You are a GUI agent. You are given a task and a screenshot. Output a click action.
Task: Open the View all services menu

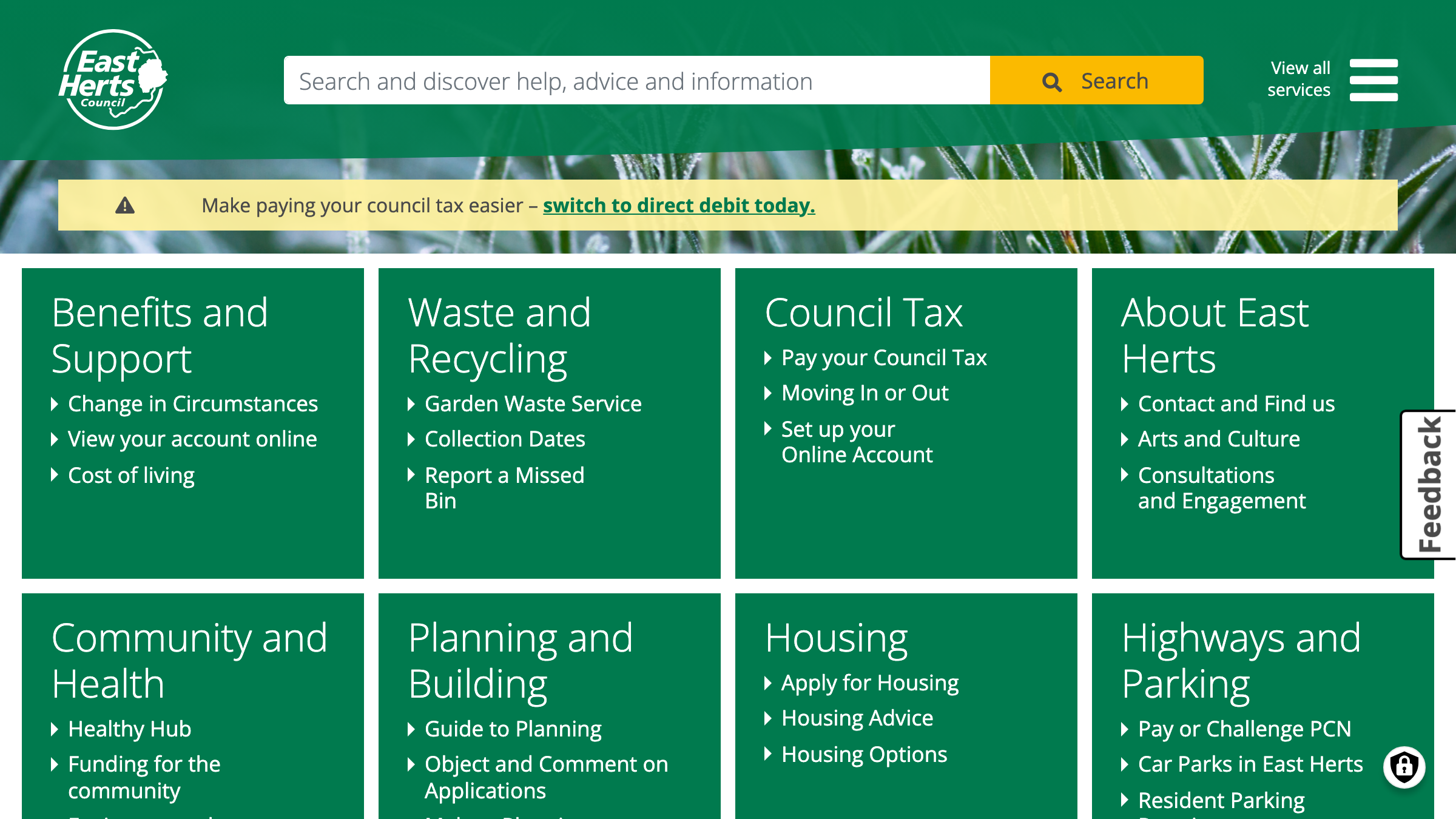pyautogui.click(x=1299, y=79)
